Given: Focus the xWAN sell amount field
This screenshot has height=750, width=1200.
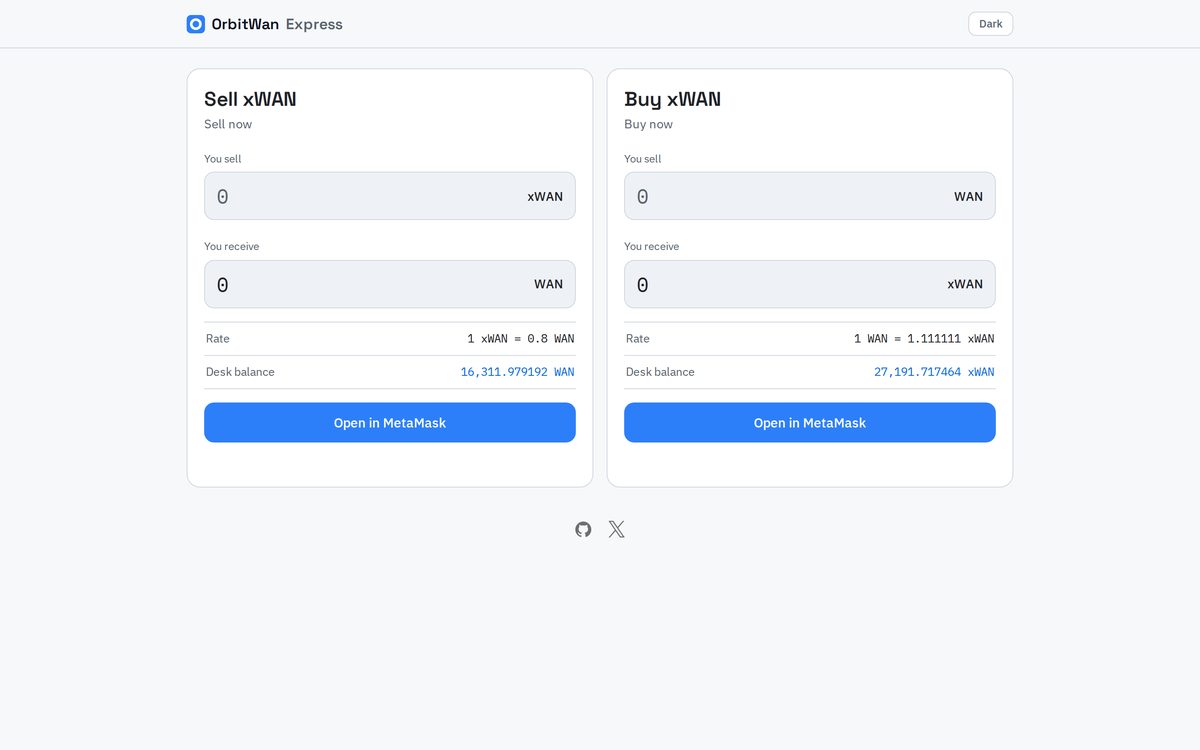Looking at the screenshot, I should (390, 196).
